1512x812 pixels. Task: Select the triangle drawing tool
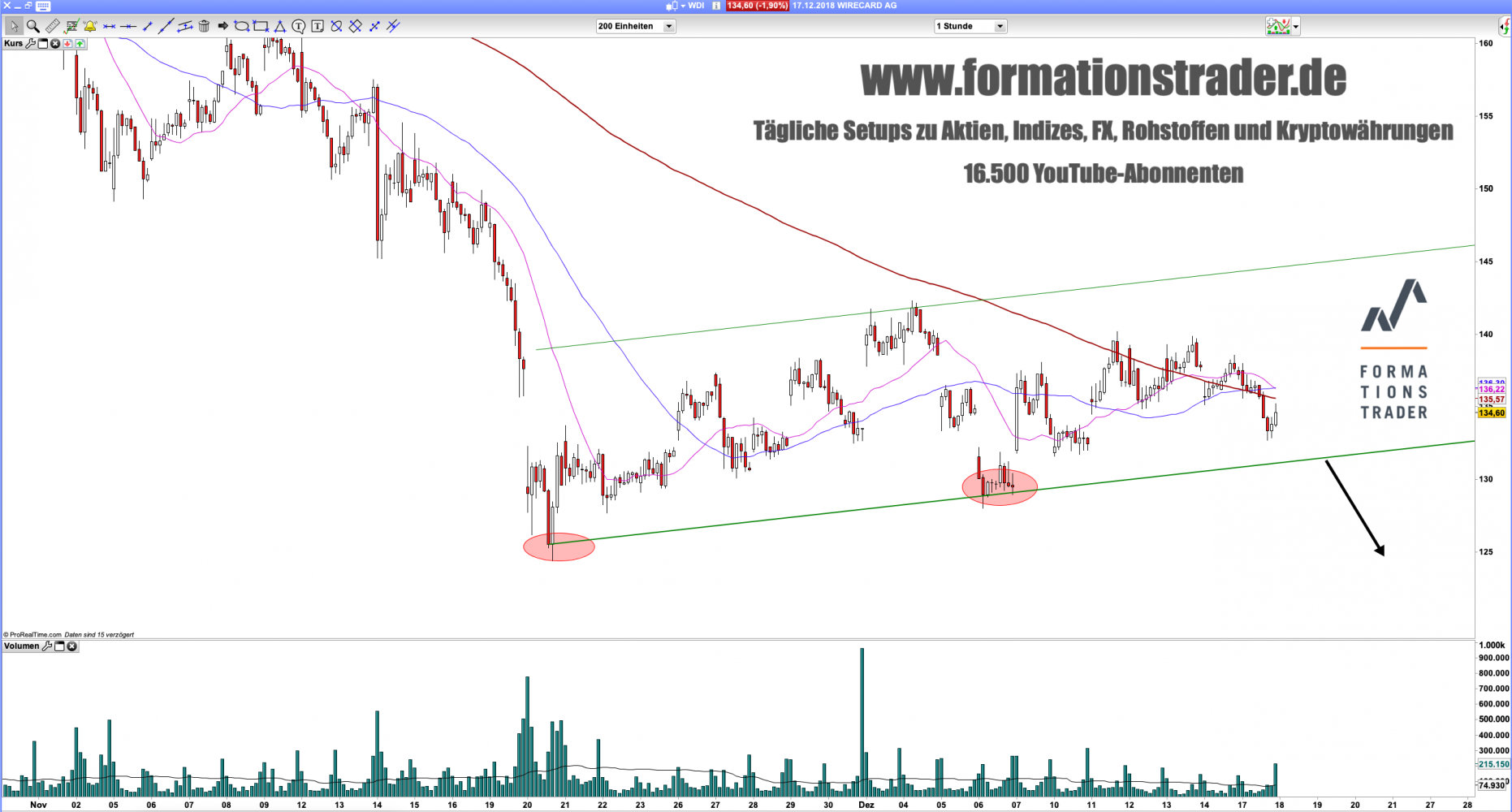(279, 26)
